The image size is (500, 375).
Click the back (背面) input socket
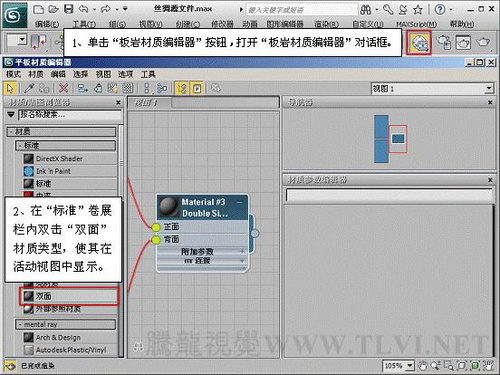(x=156, y=240)
